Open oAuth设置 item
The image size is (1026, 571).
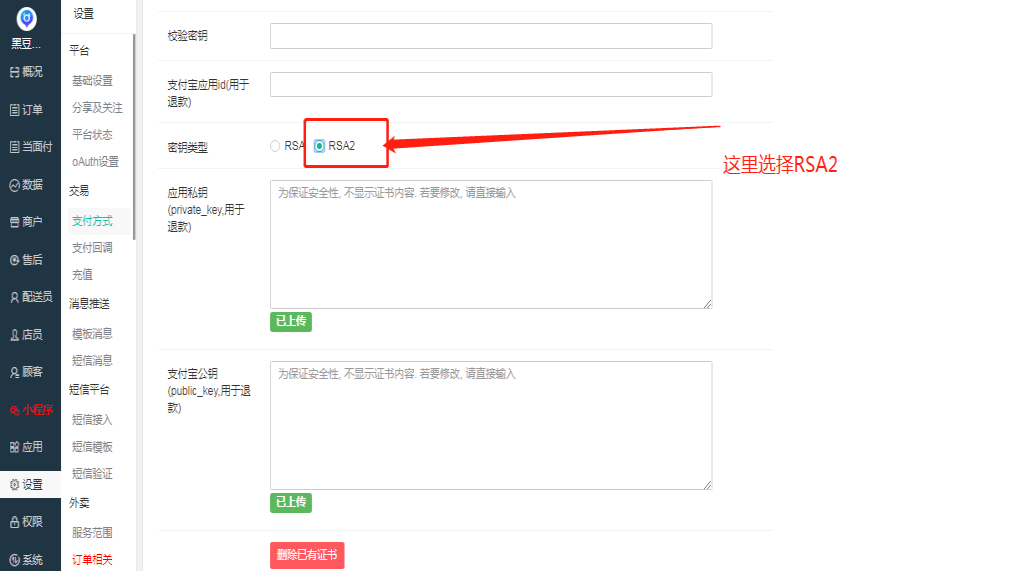[96, 162]
